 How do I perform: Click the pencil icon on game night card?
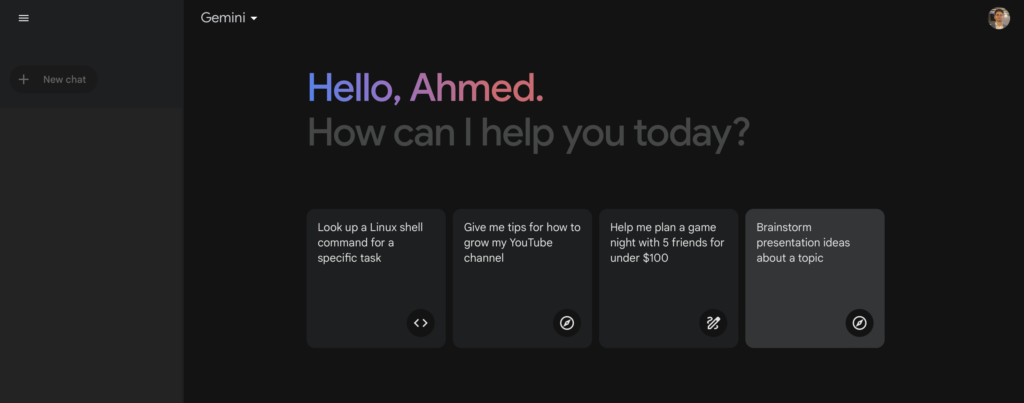pos(713,323)
